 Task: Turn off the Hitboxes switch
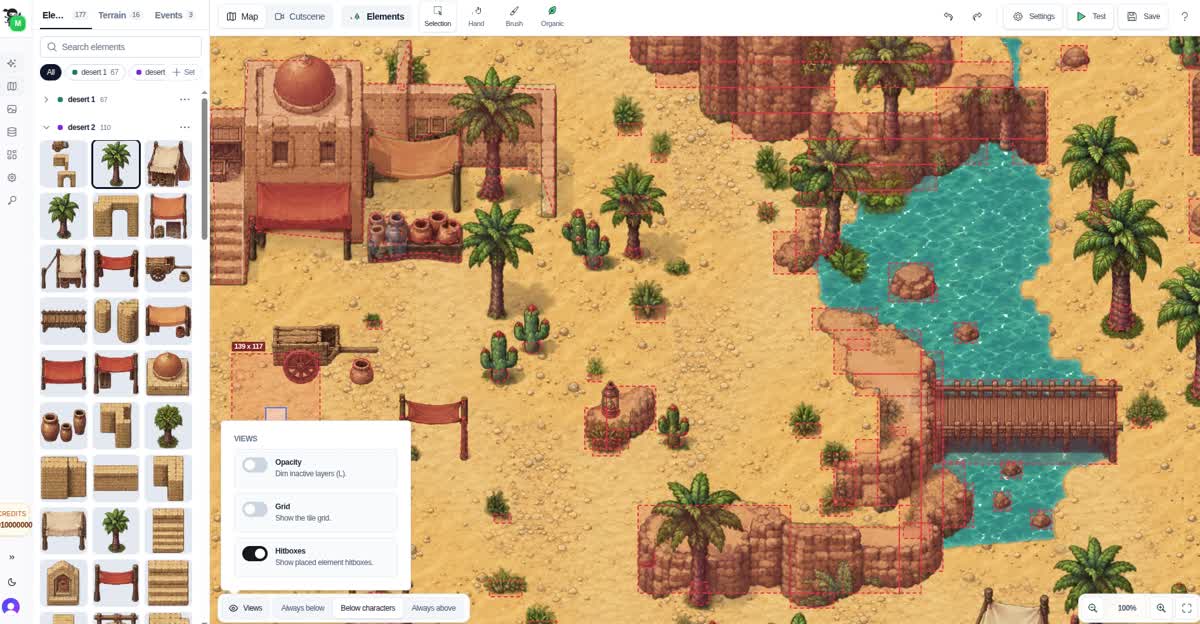[255, 553]
